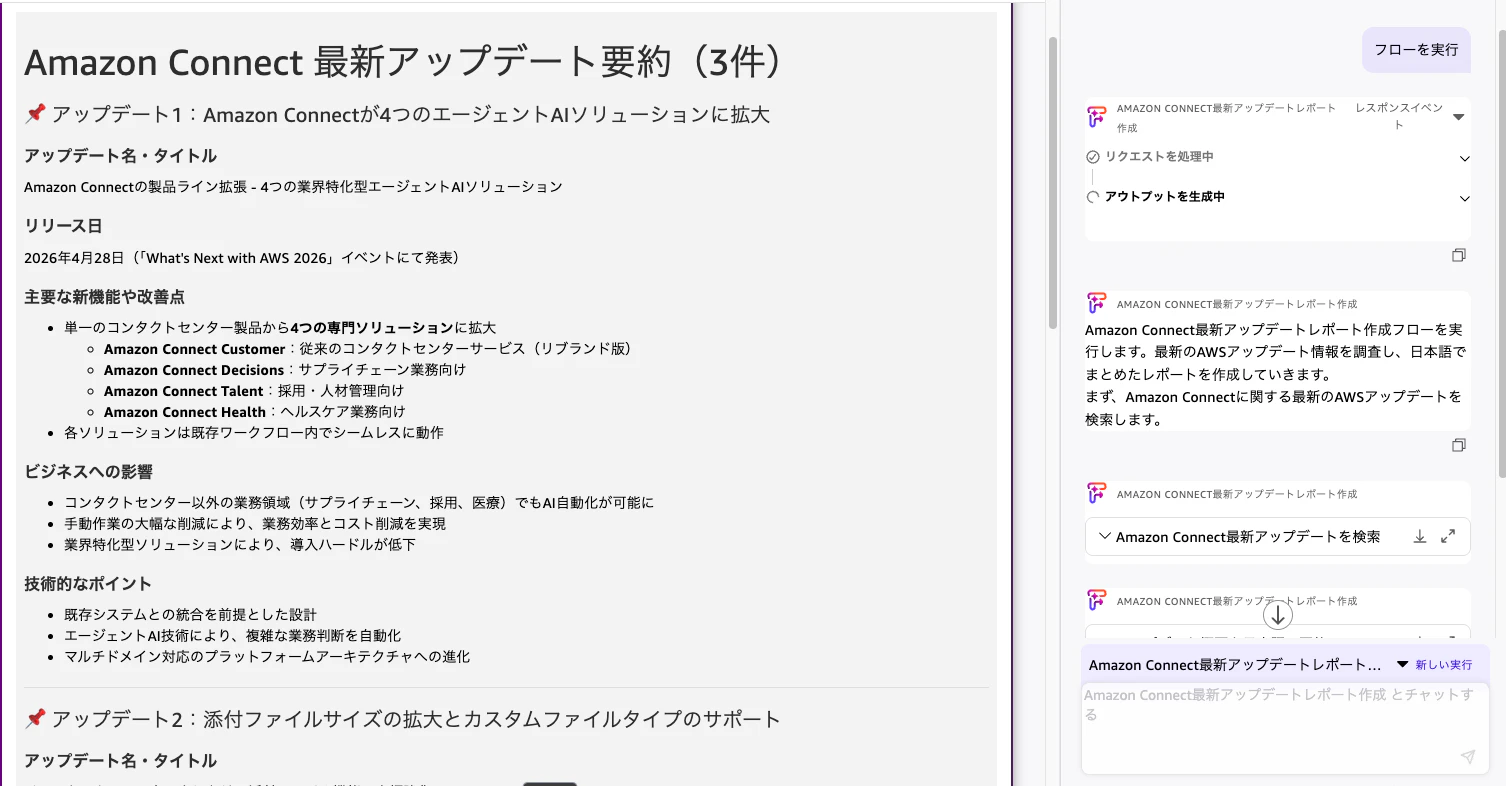
Task: Collapse the Amazon Connect最新アップデートを検索 section chevron
Action: click(x=1104, y=537)
